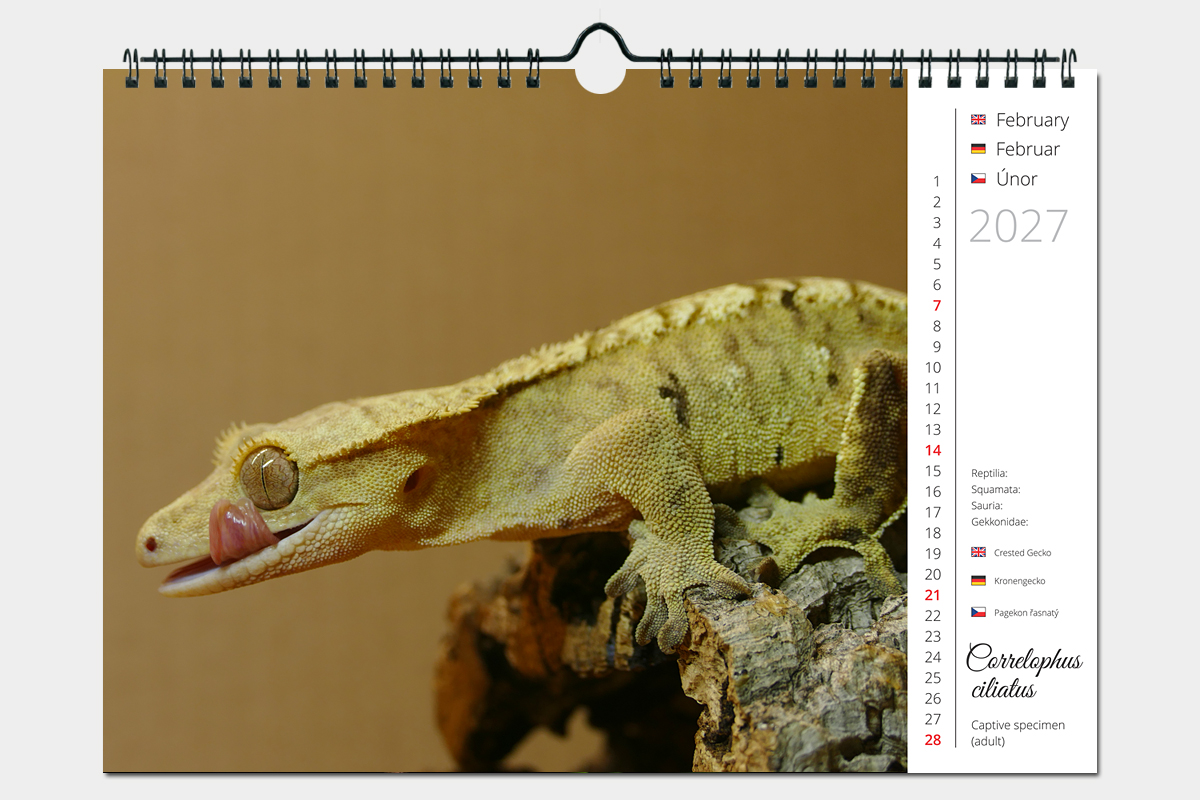Click the German flag beside Februar
1200x800 pixels.
978,149
